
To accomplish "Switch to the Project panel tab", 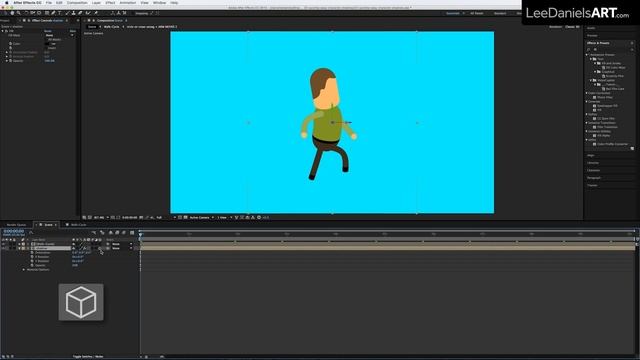I will (x=5, y=20).
